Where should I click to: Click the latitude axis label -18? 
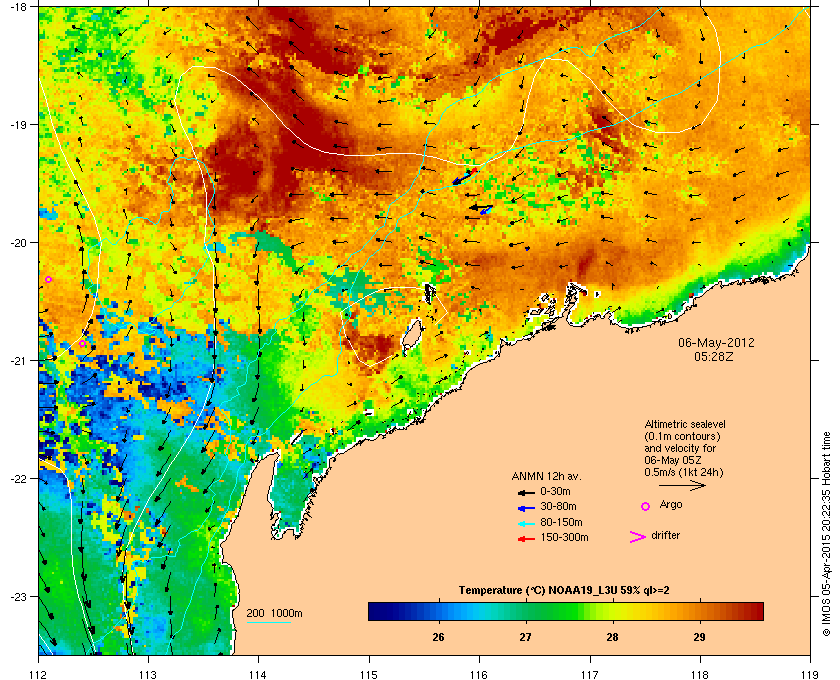click(x=18, y=6)
